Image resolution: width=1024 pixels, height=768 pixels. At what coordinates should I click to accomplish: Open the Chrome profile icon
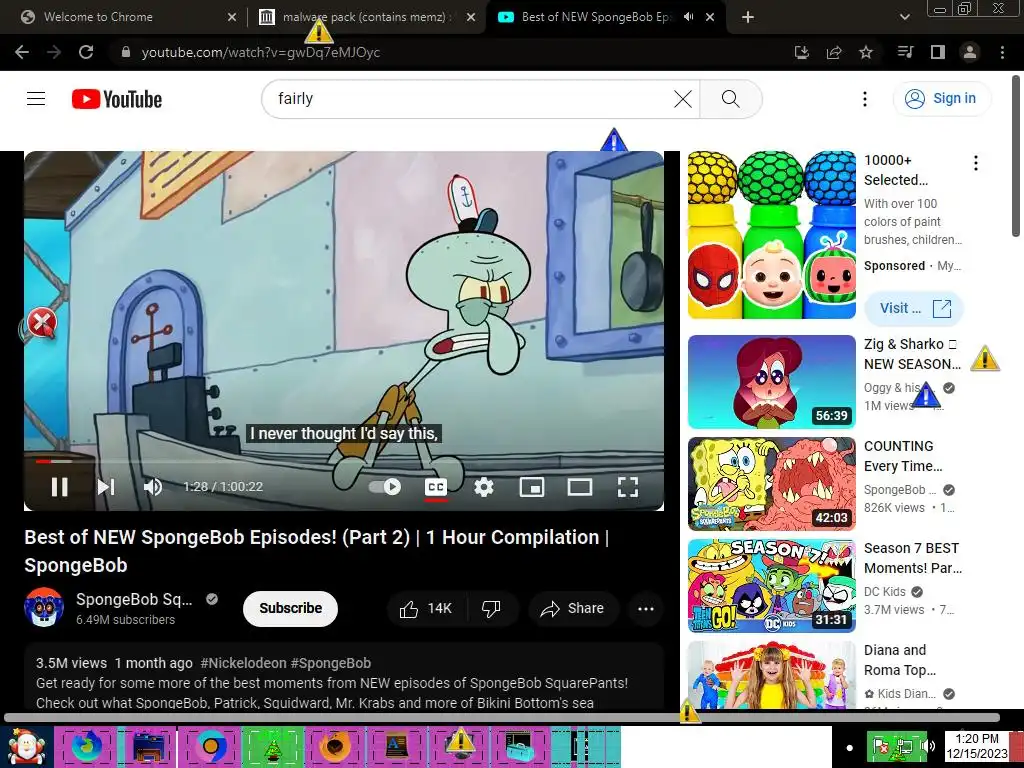pyautogui.click(x=970, y=52)
